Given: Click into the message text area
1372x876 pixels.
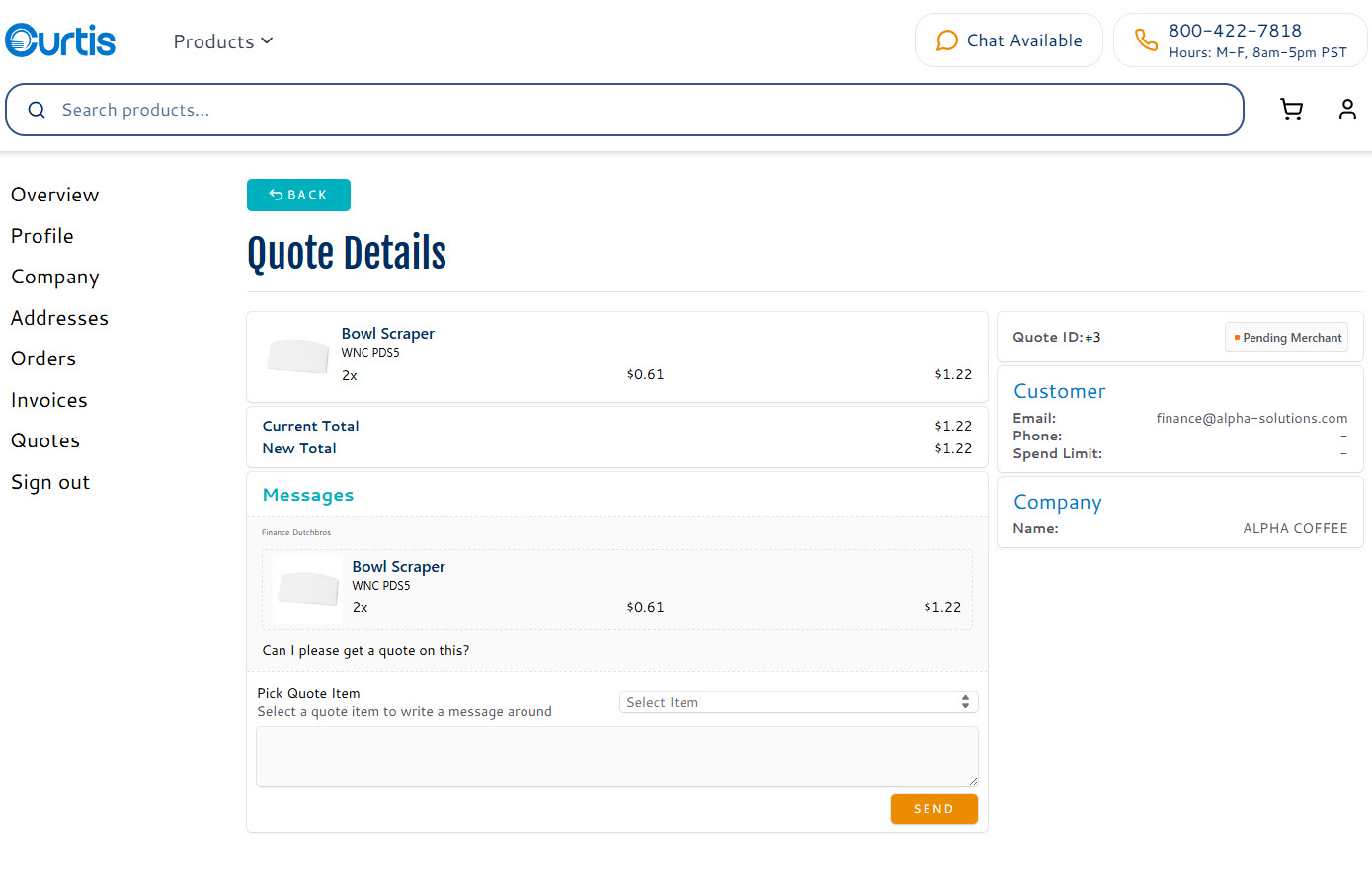Looking at the screenshot, I should tap(616, 757).
